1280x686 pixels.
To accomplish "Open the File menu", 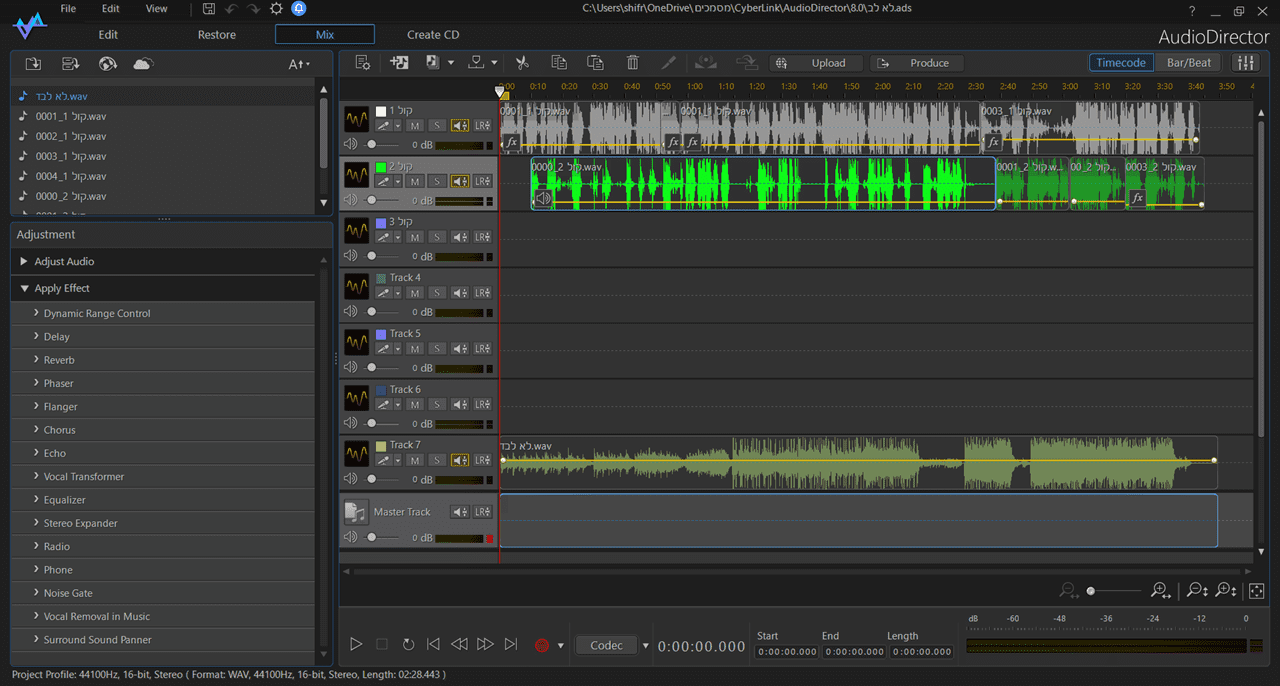I will coord(68,9).
